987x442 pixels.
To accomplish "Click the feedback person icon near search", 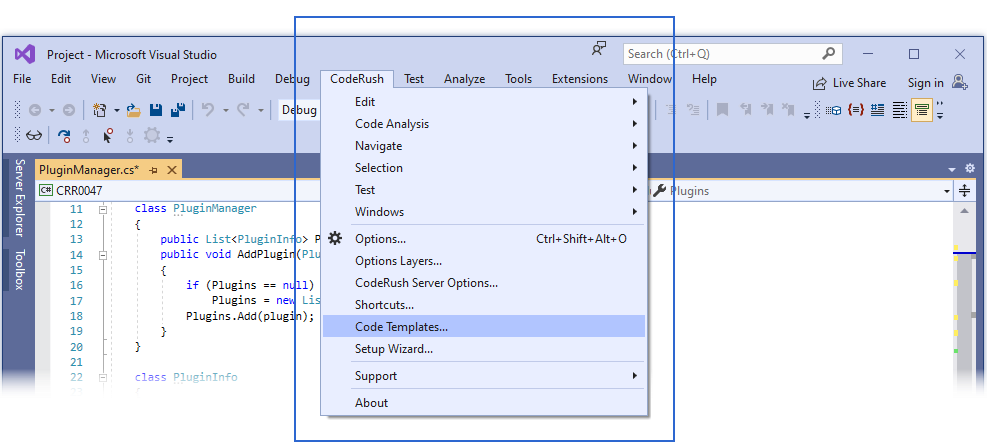I will coord(599,49).
